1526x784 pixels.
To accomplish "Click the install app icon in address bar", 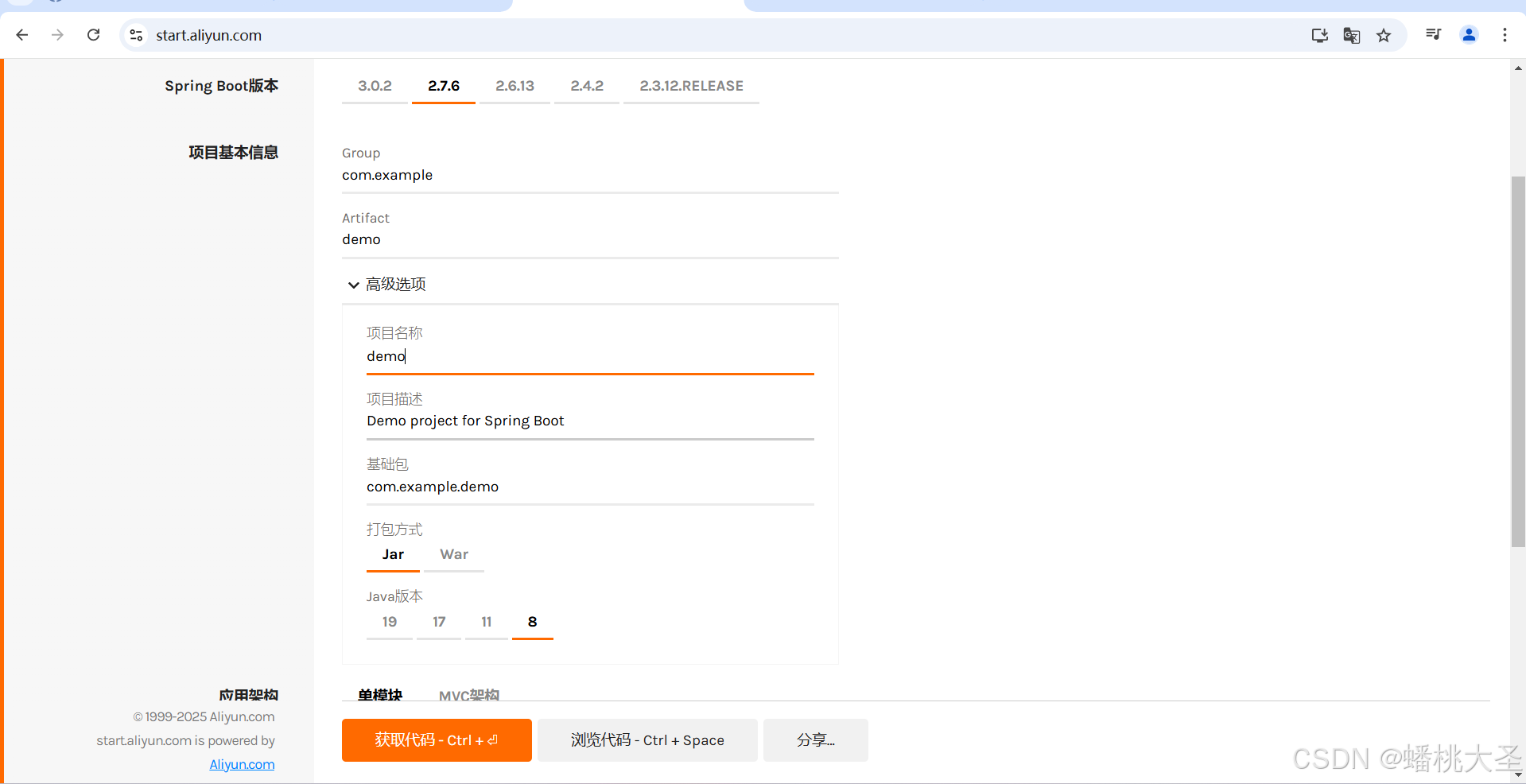I will click(1319, 35).
